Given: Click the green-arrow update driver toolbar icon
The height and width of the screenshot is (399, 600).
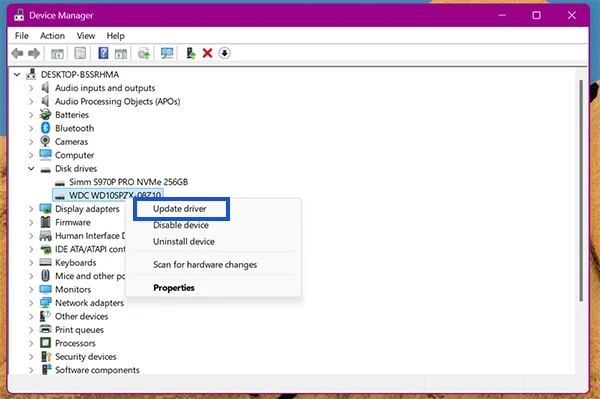Looking at the screenshot, I should 191,53.
